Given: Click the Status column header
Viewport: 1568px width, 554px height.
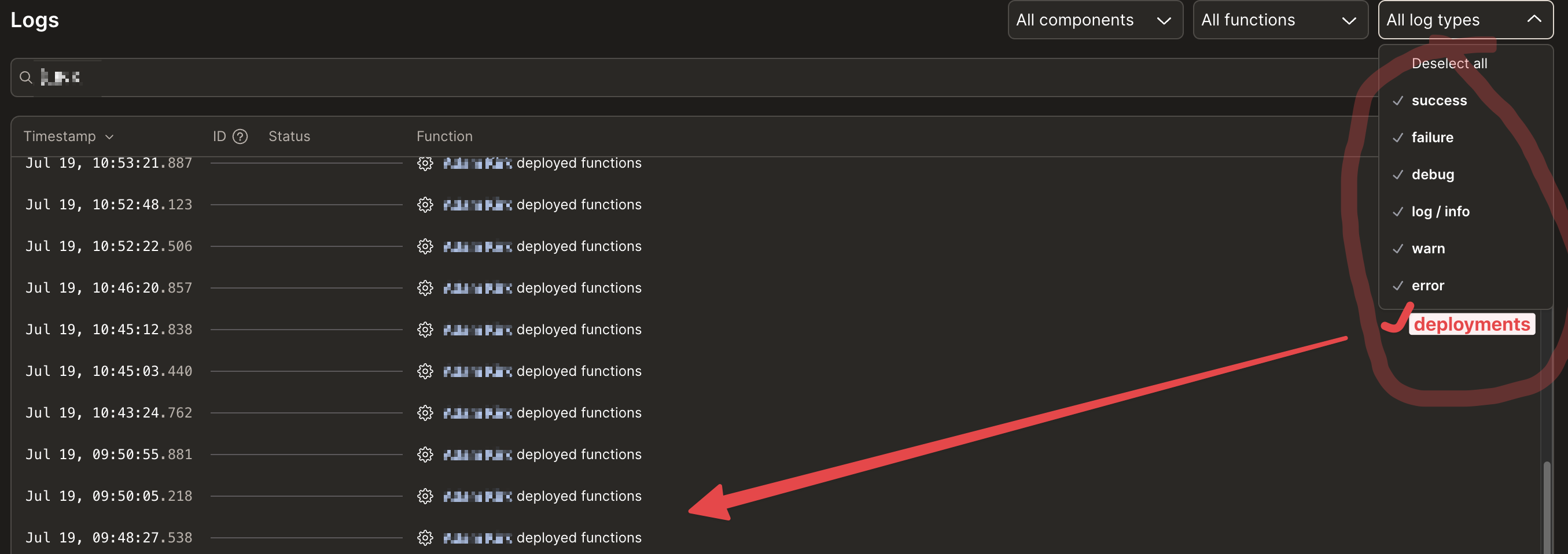Looking at the screenshot, I should [x=289, y=136].
